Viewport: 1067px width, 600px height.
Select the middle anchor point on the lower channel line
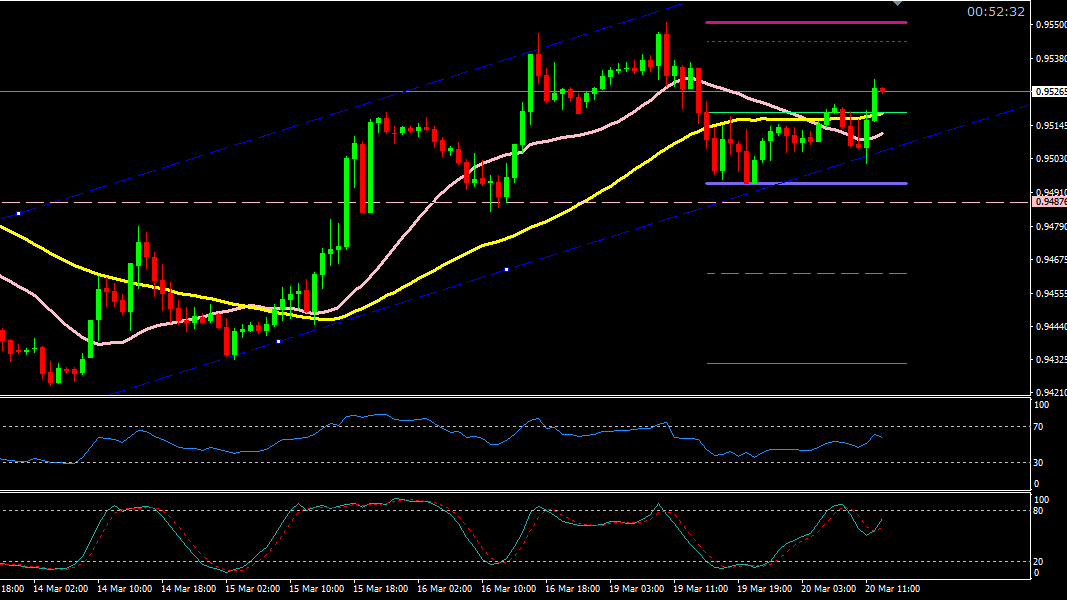point(507,269)
